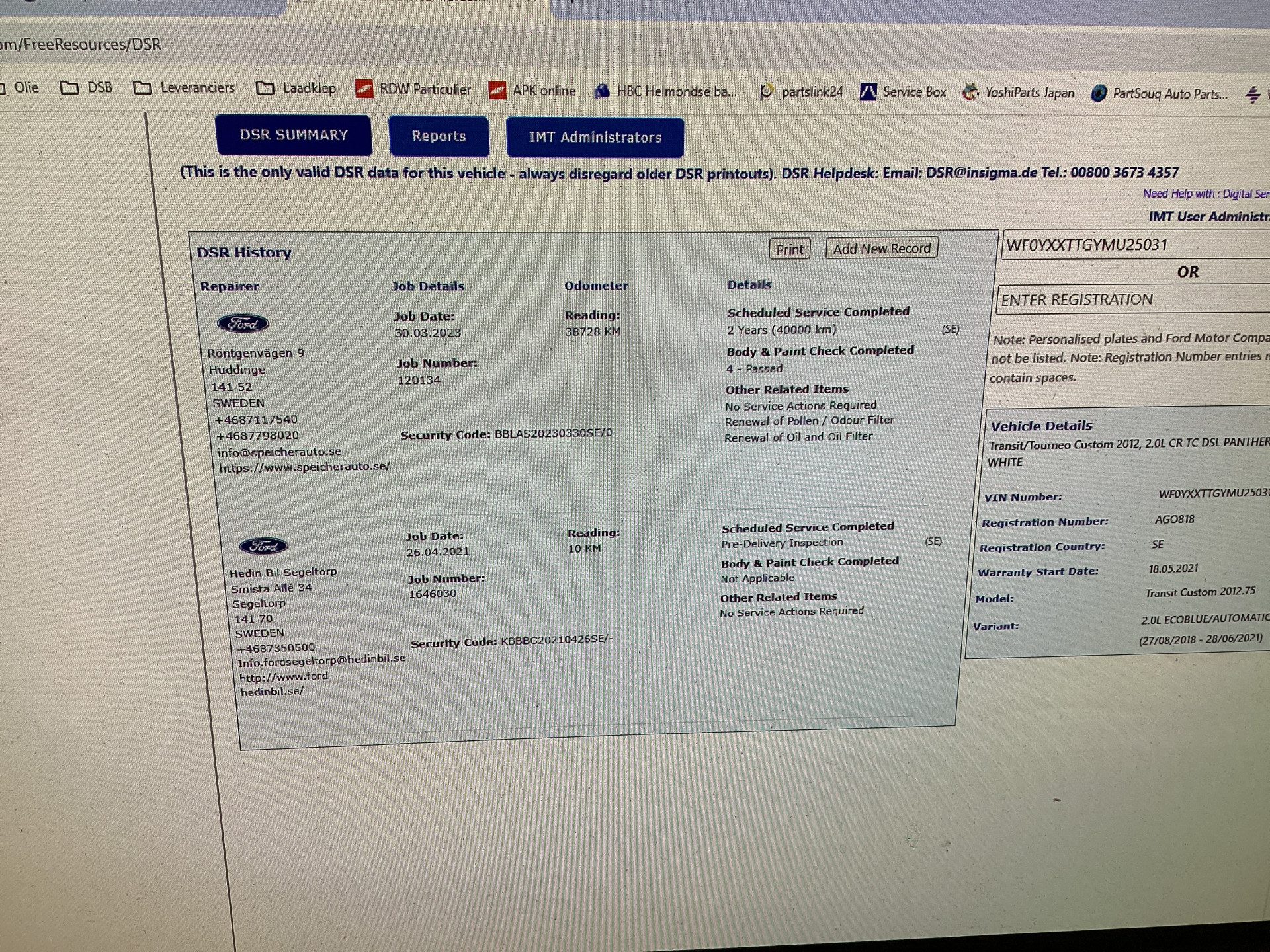The width and height of the screenshot is (1270, 952).
Task: Open the Reports tab
Action: click(439, 136)
